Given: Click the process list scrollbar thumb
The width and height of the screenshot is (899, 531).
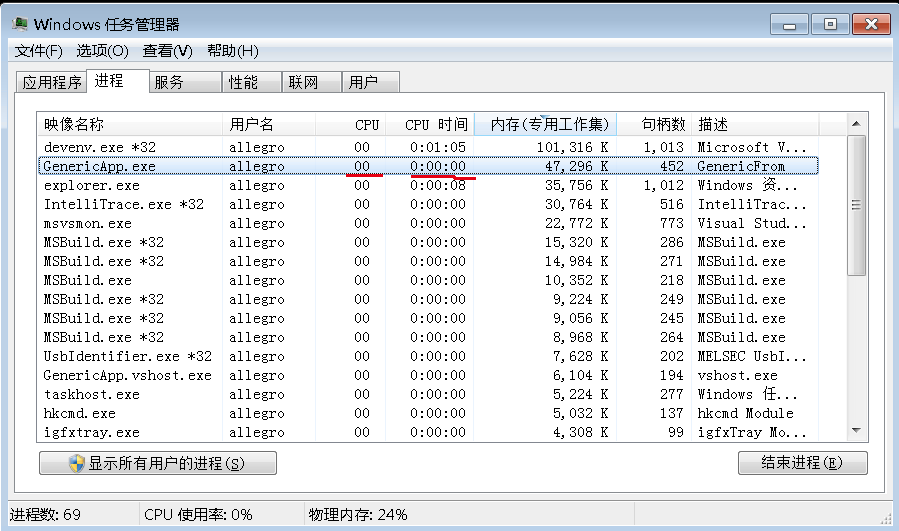Looking at the screenshot, I should (857, 205).
